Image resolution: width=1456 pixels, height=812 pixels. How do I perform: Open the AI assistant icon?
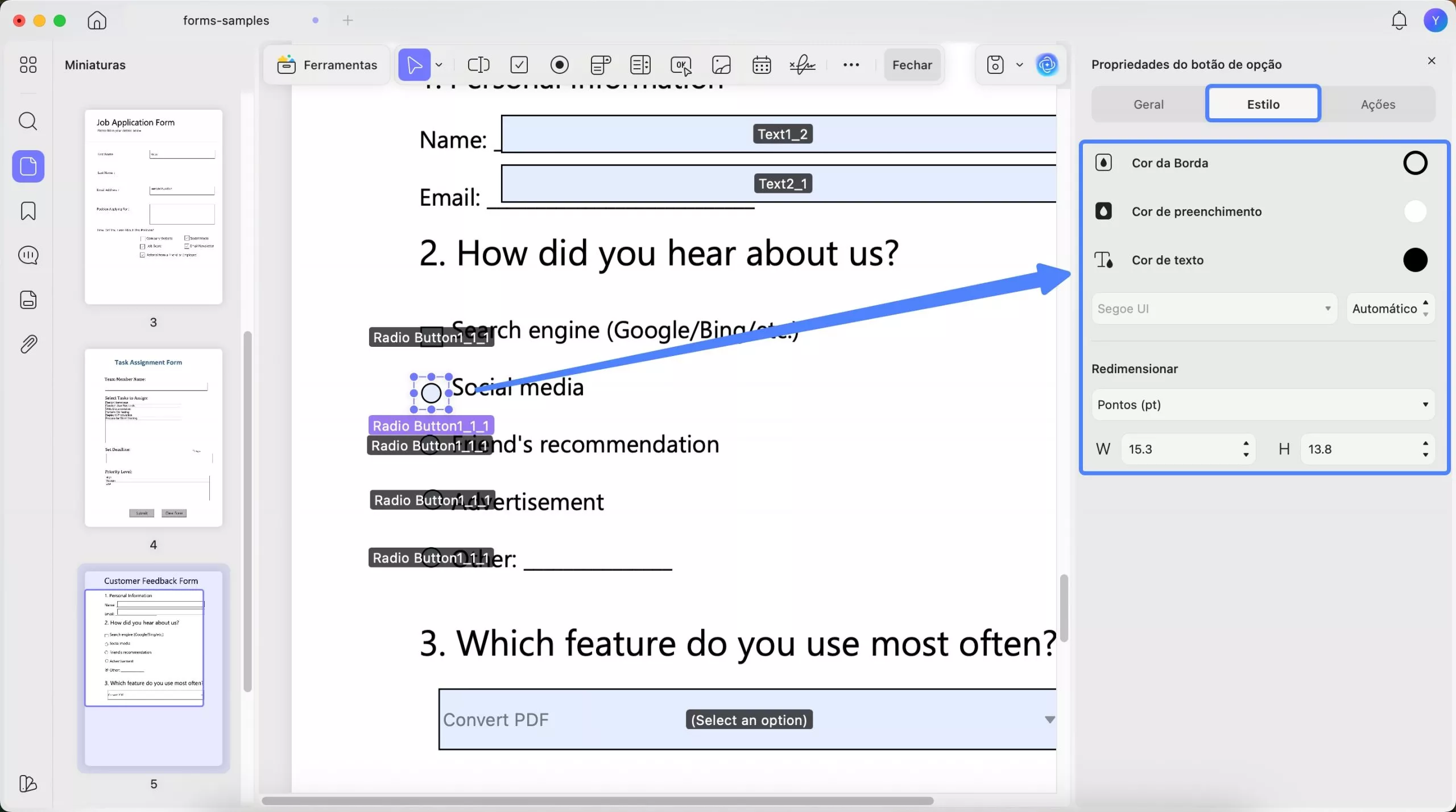point(1047,65)
